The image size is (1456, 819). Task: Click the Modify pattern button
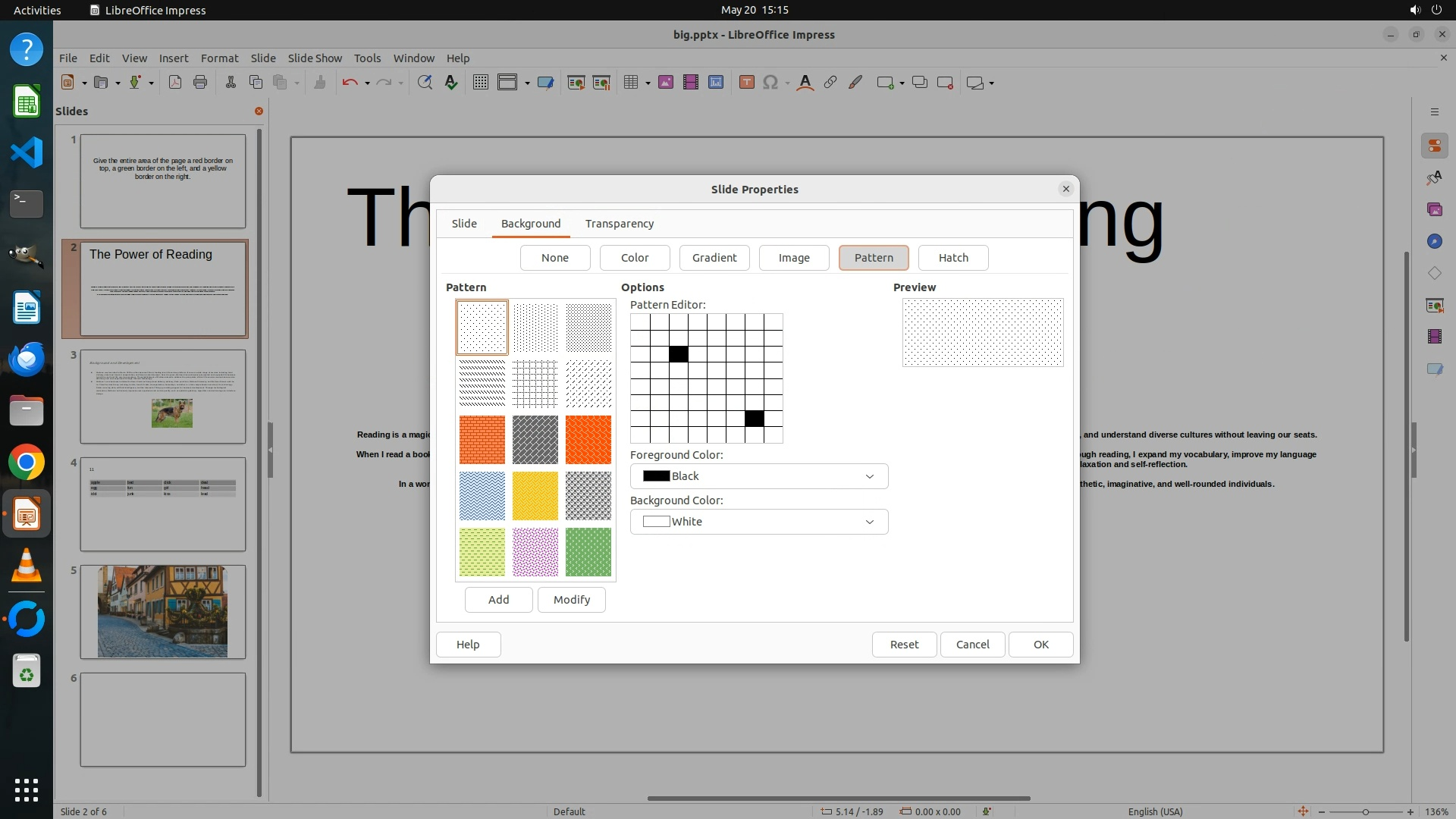pyautogui.click(x=571, y=600)
